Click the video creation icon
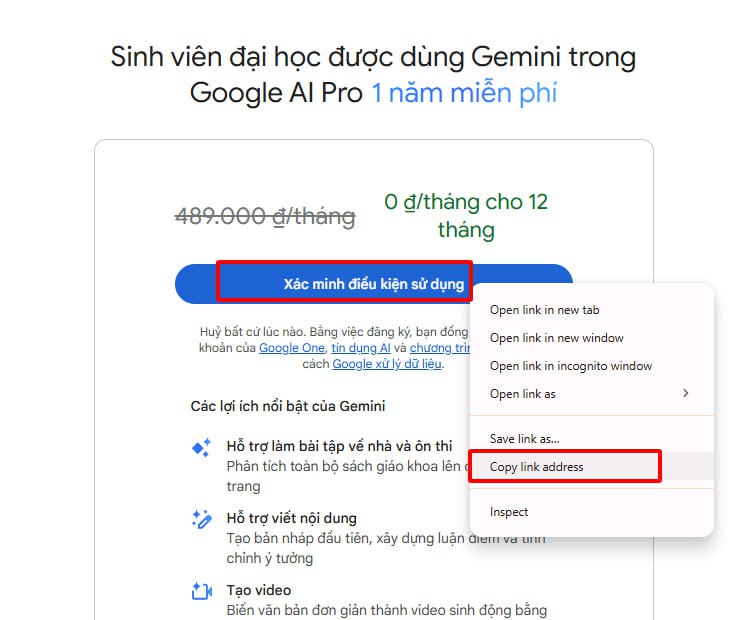Image resolution: width=756 pixels, height=620 pixels. [x=202, y=591]
